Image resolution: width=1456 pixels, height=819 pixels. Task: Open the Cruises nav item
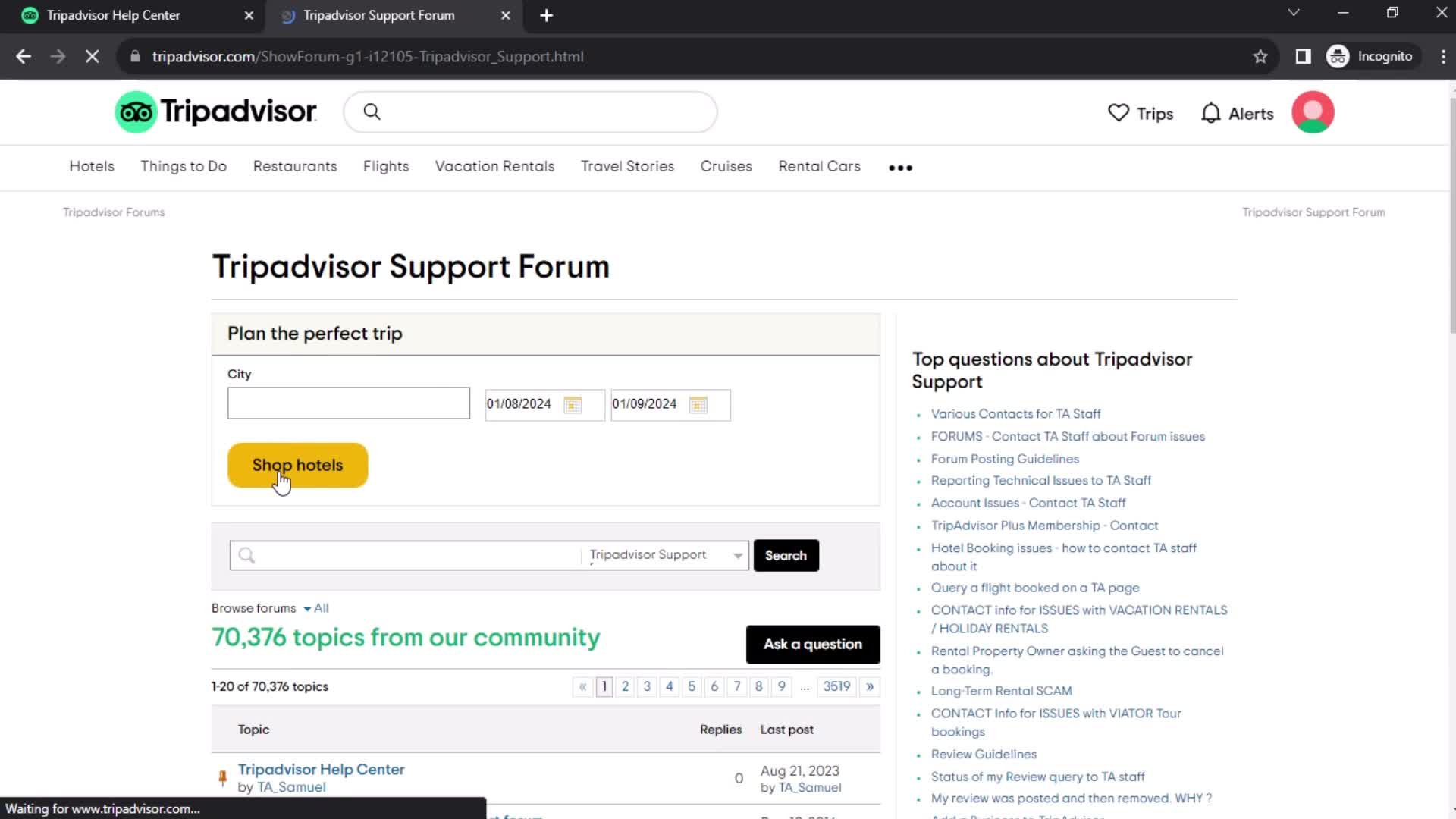pyautogui.click(x=726, y=166)
